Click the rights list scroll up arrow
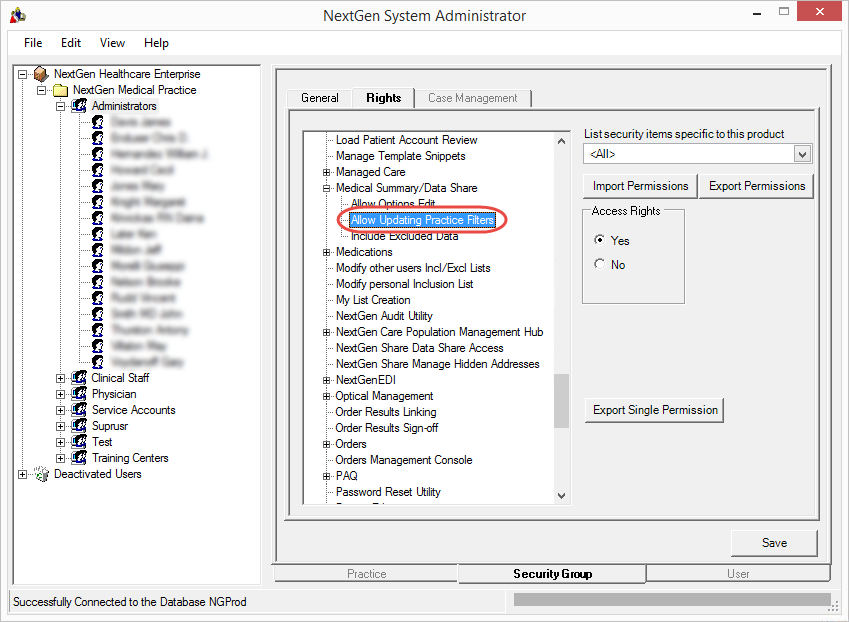The width and height of the screenshot is (849, 622). point(561,141)
